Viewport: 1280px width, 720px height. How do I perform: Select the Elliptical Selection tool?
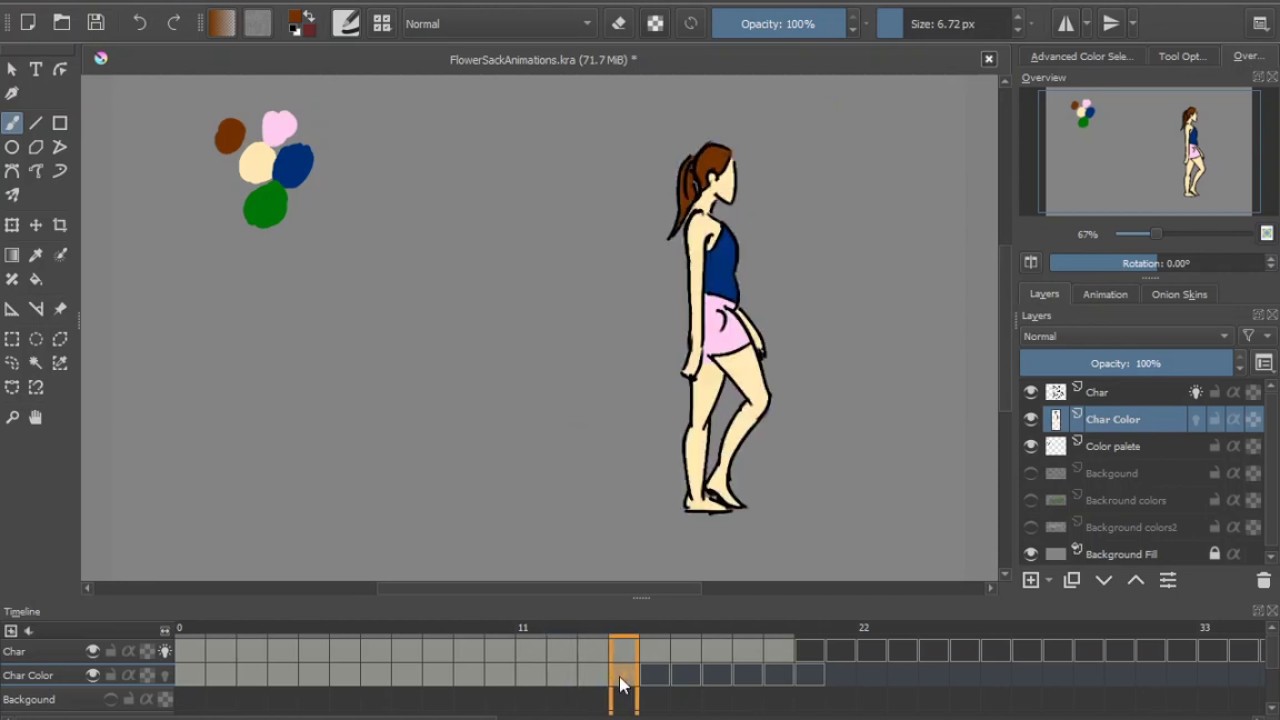36,339
